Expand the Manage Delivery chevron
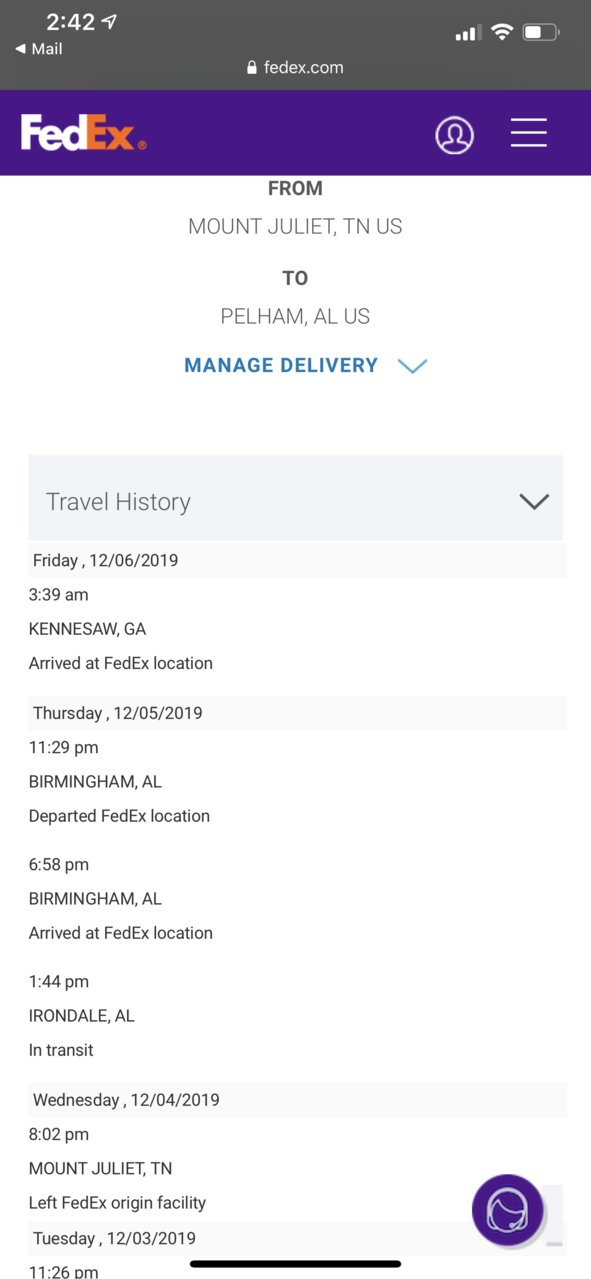 412,366
